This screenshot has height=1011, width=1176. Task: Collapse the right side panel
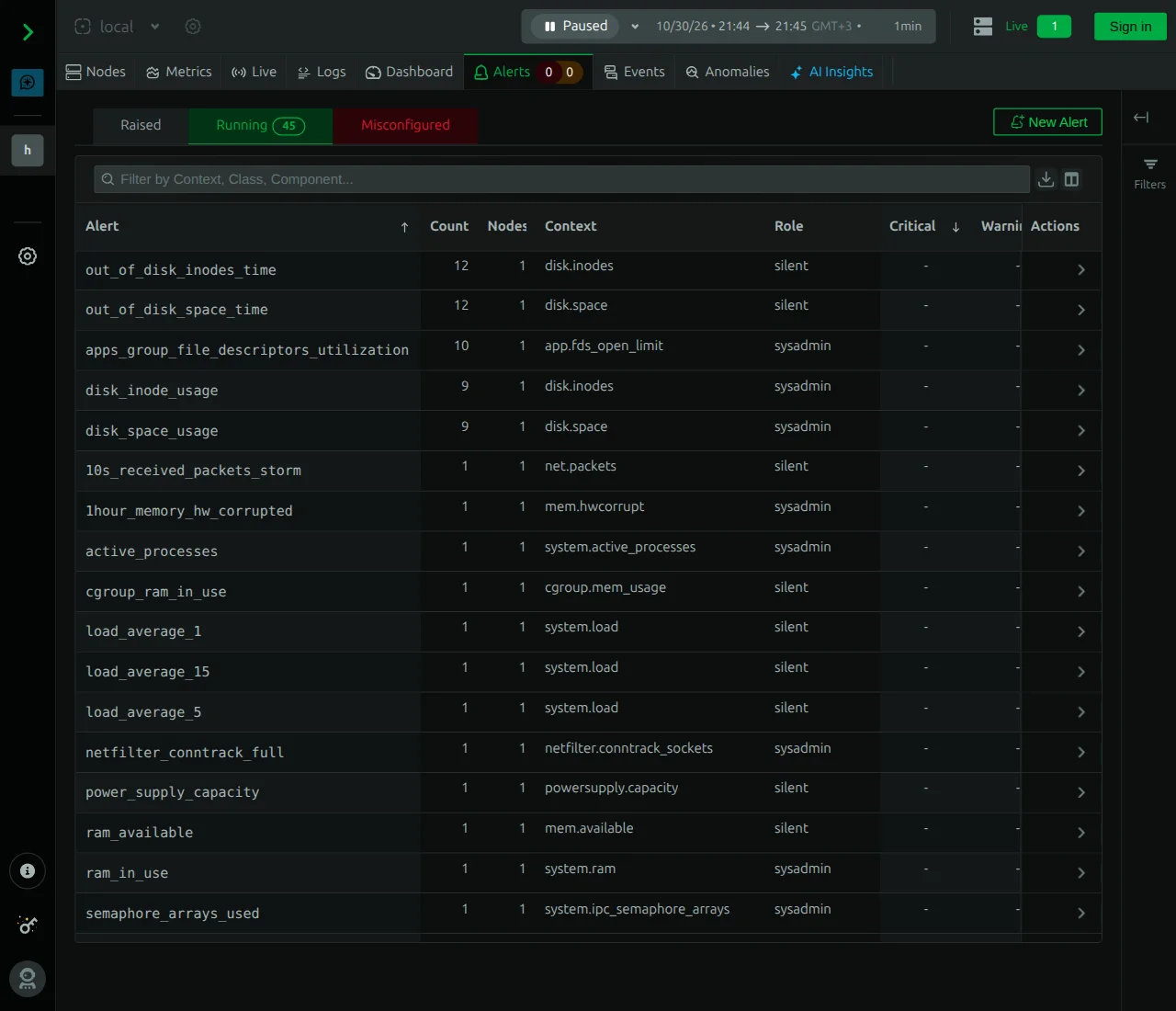coord(1141,118)
